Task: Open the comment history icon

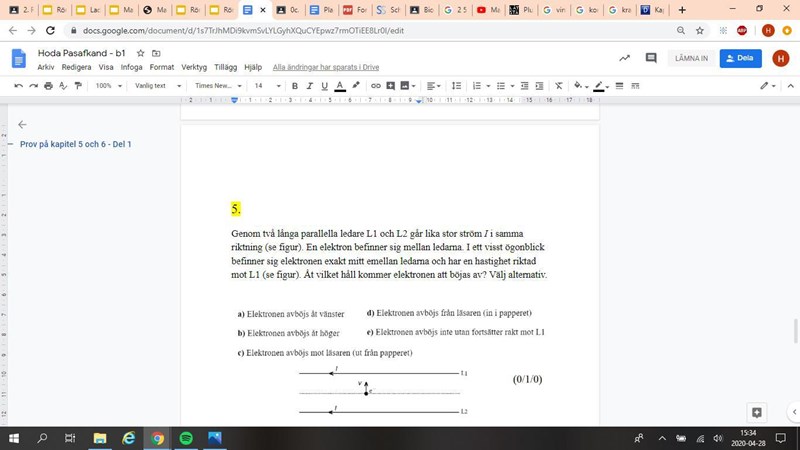Action: (x=651, y=58)
